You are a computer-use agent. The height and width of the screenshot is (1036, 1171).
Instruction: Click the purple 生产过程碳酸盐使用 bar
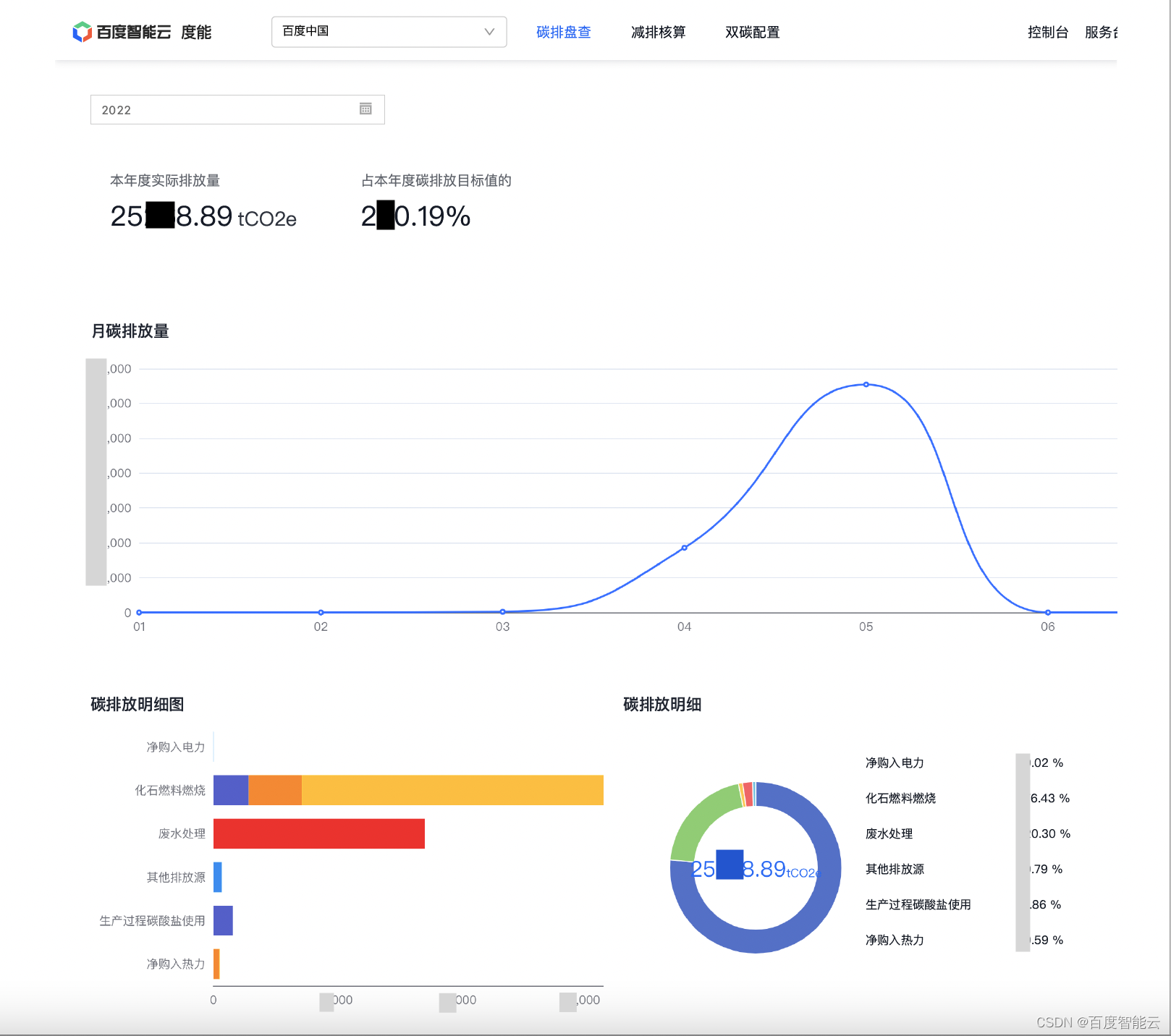click(x=223, y=920)
